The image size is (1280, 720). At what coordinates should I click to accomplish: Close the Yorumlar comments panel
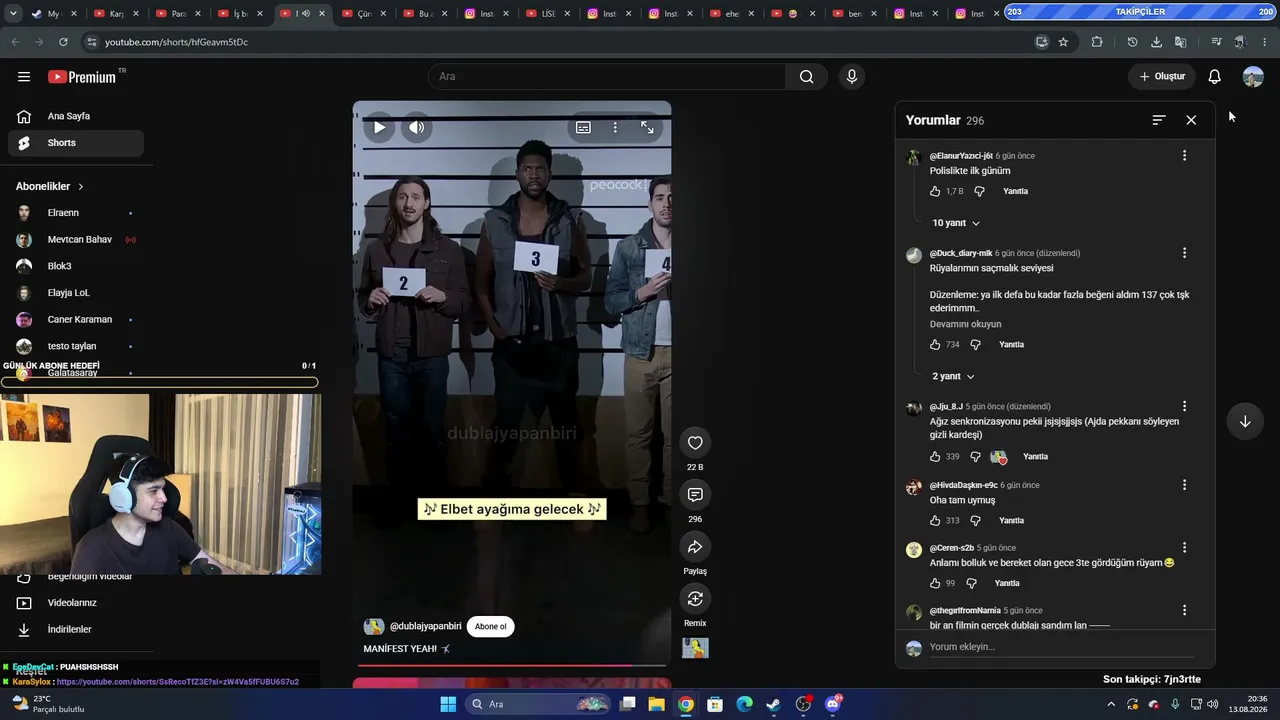[1191, 120]
